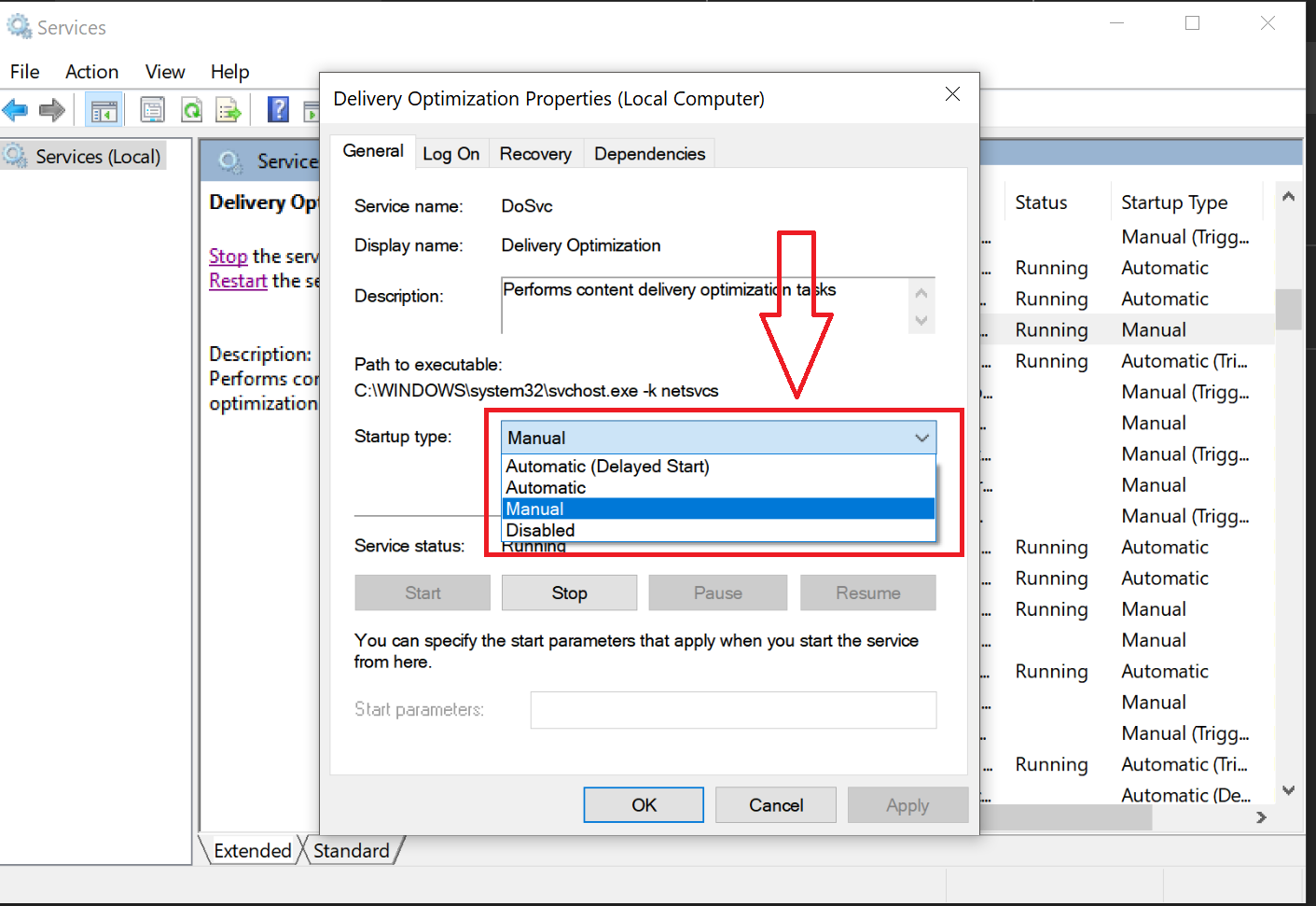
Task: Click the grayed Resume button
Action: tap(868, 593)
